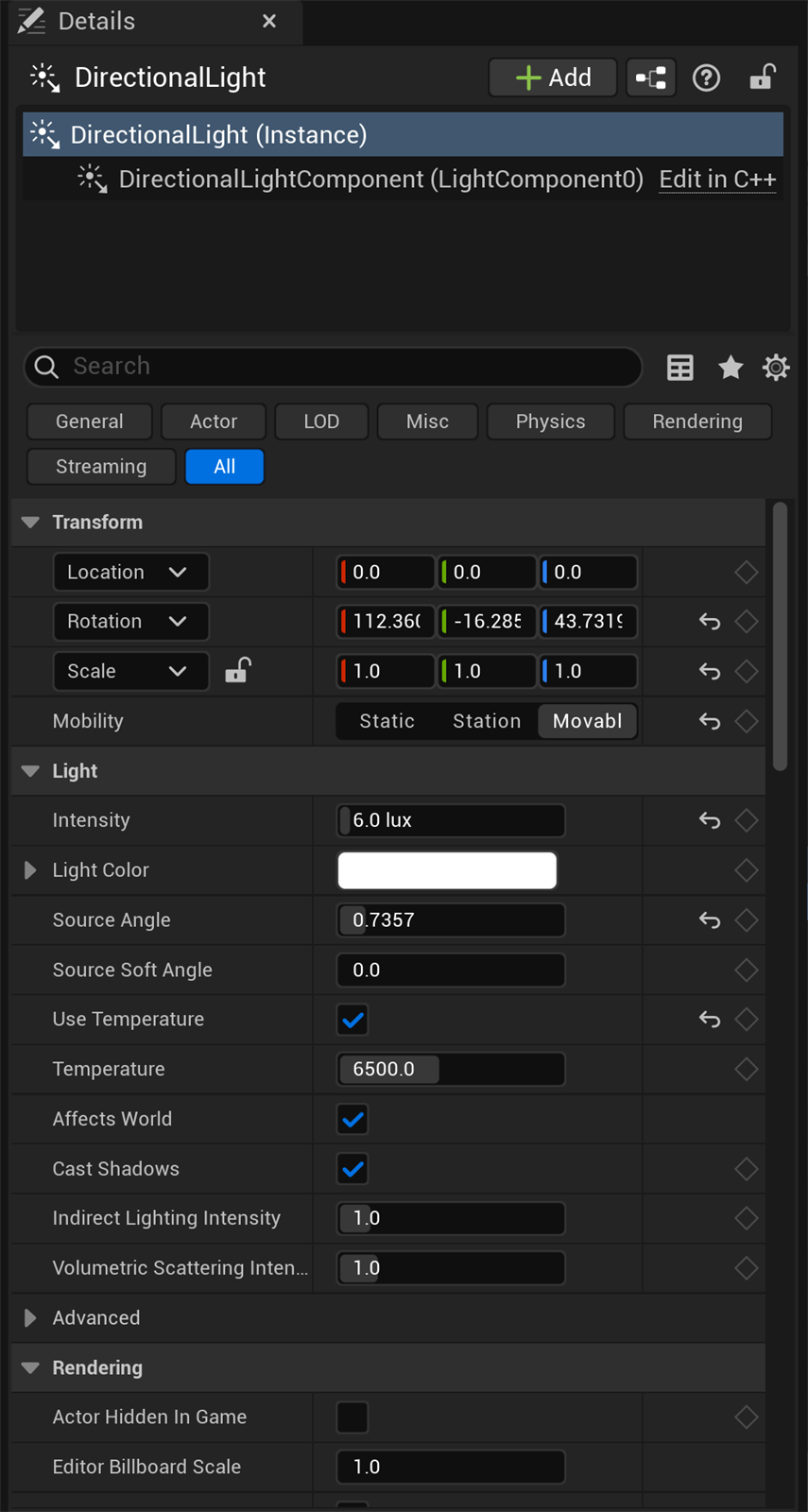Add keyframe diamond for Cast Shadows
Screen dimensions: 808x1512
(747, 1169)
